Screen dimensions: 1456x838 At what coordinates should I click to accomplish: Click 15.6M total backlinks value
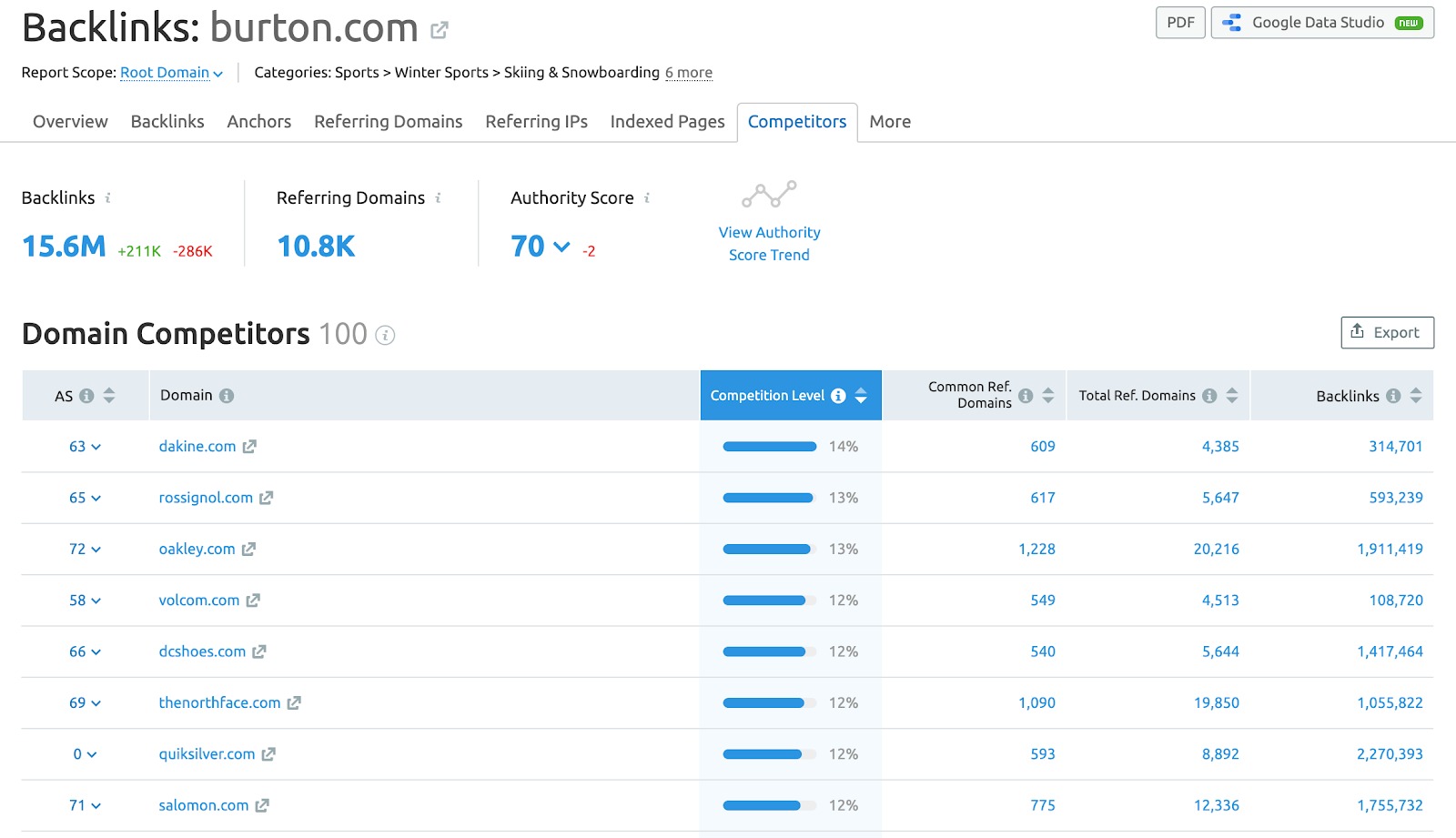64,247
